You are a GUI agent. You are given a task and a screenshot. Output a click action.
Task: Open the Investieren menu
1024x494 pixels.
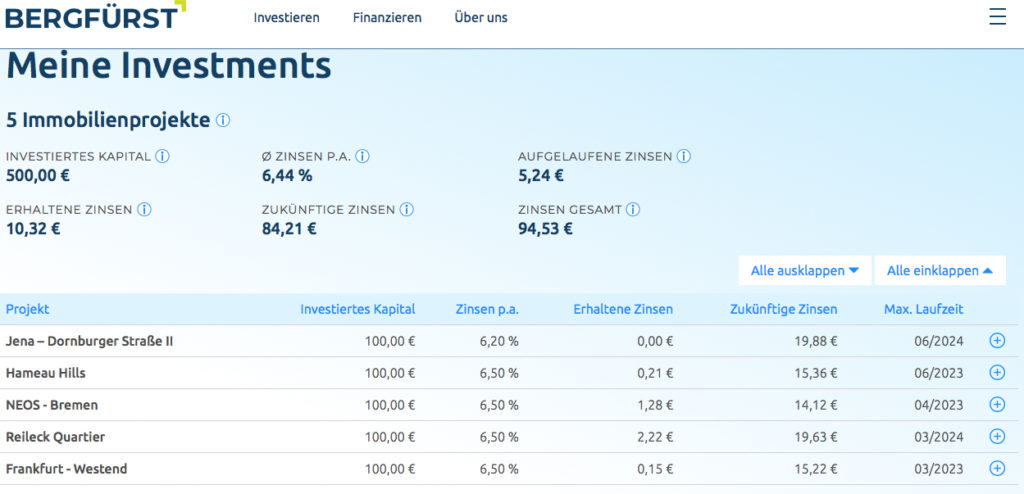coord(287,18)
